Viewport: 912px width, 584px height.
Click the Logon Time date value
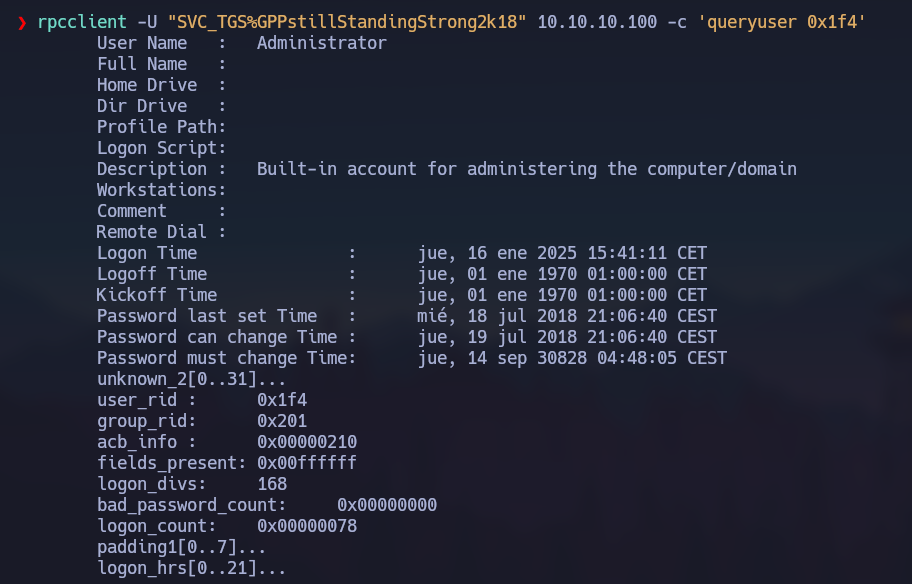562,253
